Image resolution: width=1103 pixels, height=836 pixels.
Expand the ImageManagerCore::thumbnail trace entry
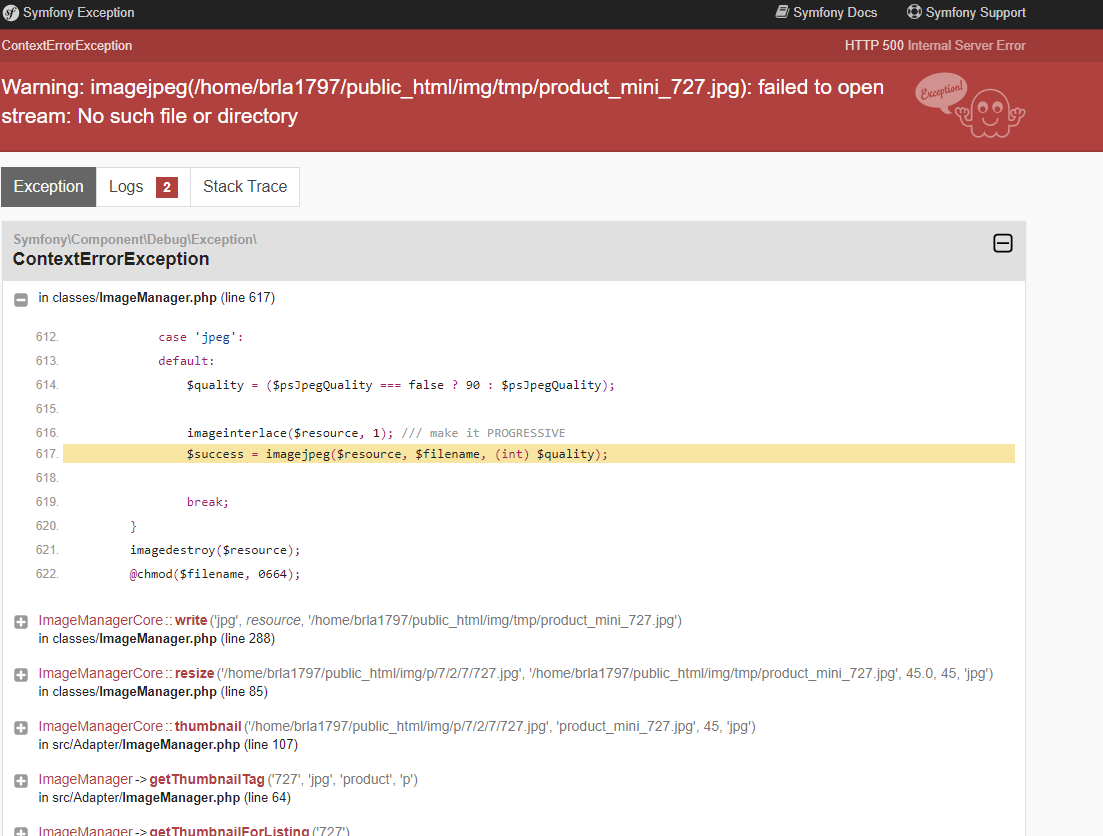(x=21, y=728)
